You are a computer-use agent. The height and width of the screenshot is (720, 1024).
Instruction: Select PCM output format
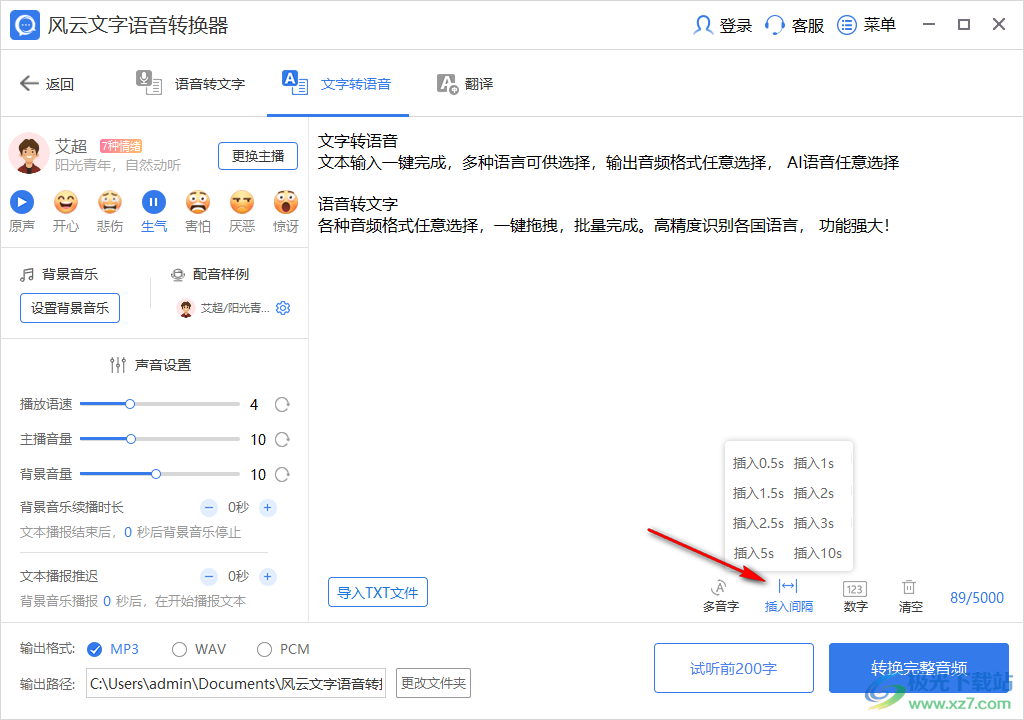coord(264,649)
